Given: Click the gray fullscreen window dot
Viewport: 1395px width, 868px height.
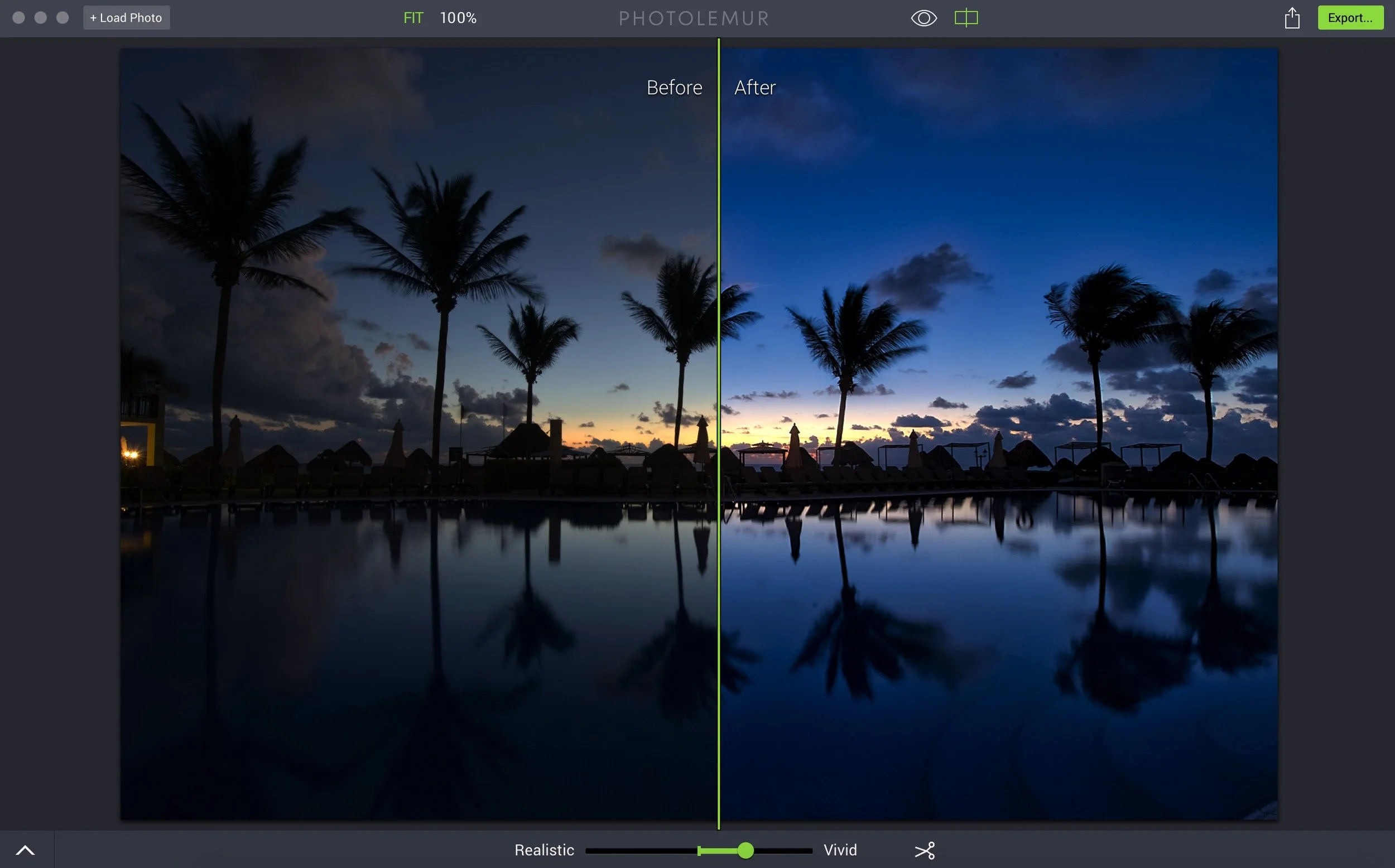Looking at the screenshot, I should (62, 18).
